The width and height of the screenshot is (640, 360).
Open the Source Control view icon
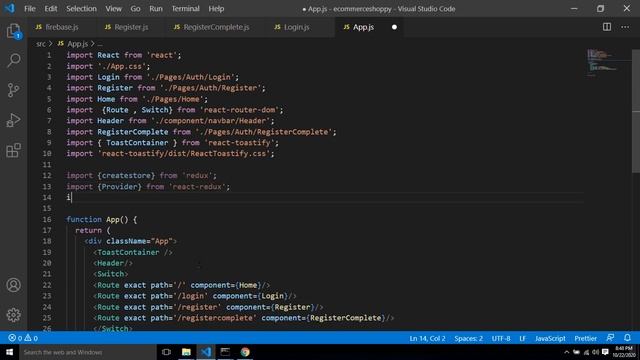point(13,90)
